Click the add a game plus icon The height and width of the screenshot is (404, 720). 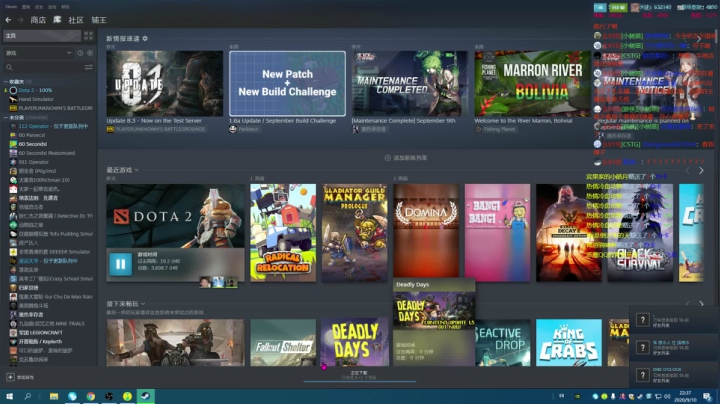point(10,377)
